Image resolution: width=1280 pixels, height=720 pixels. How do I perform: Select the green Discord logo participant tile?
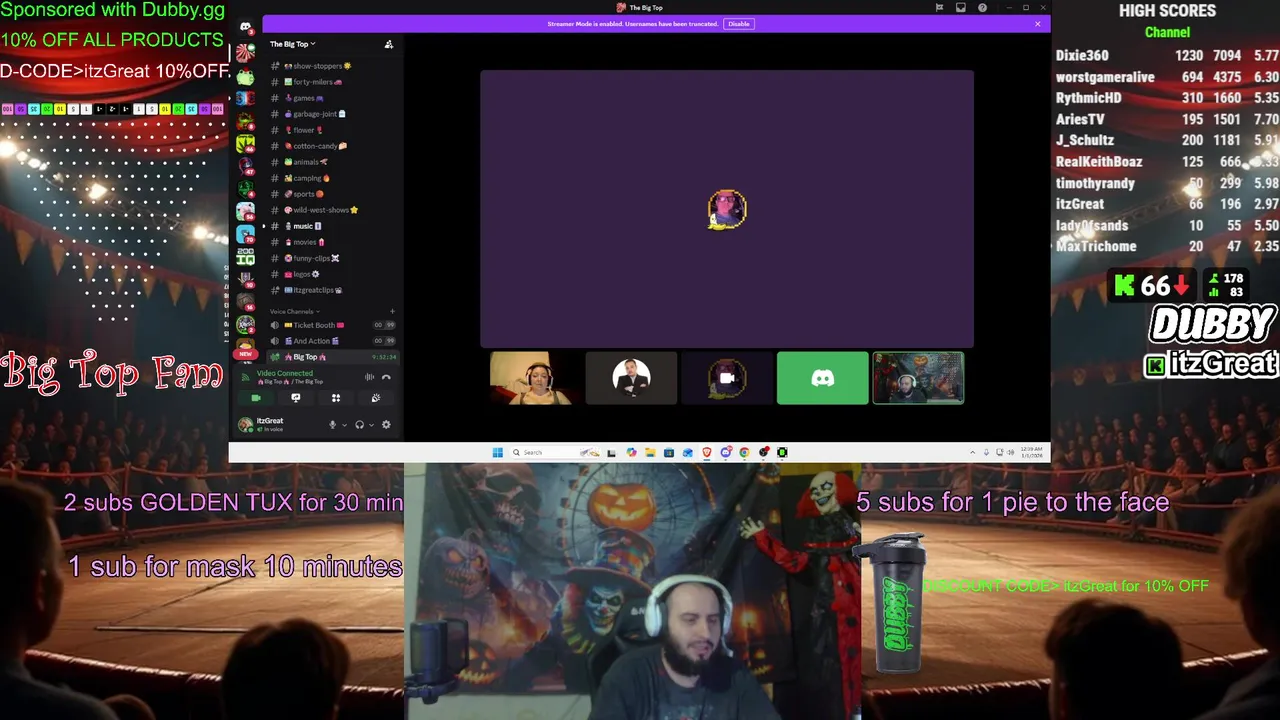tap(823, 378)
